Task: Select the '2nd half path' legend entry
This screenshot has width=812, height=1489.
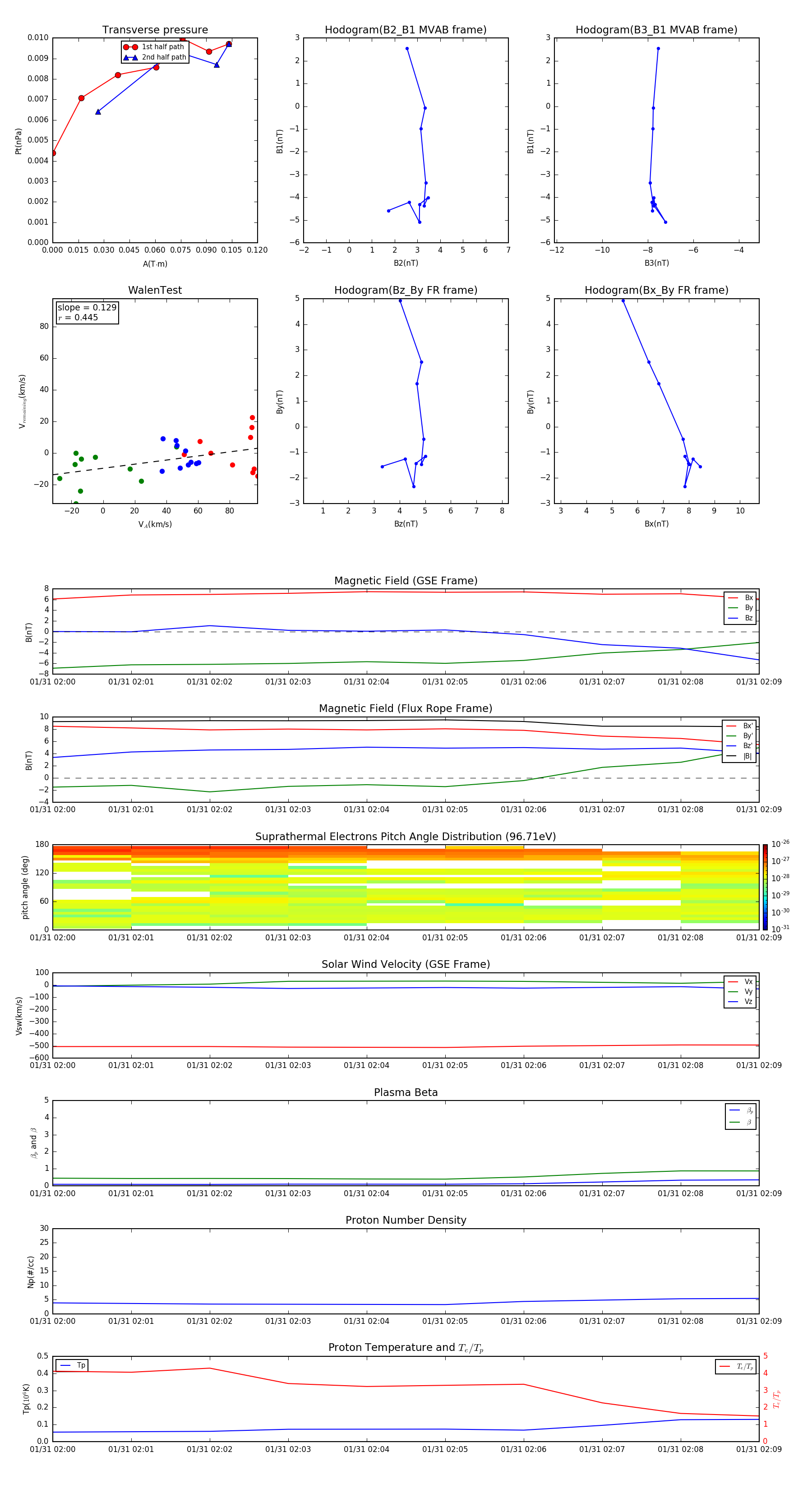Action: 155,57
